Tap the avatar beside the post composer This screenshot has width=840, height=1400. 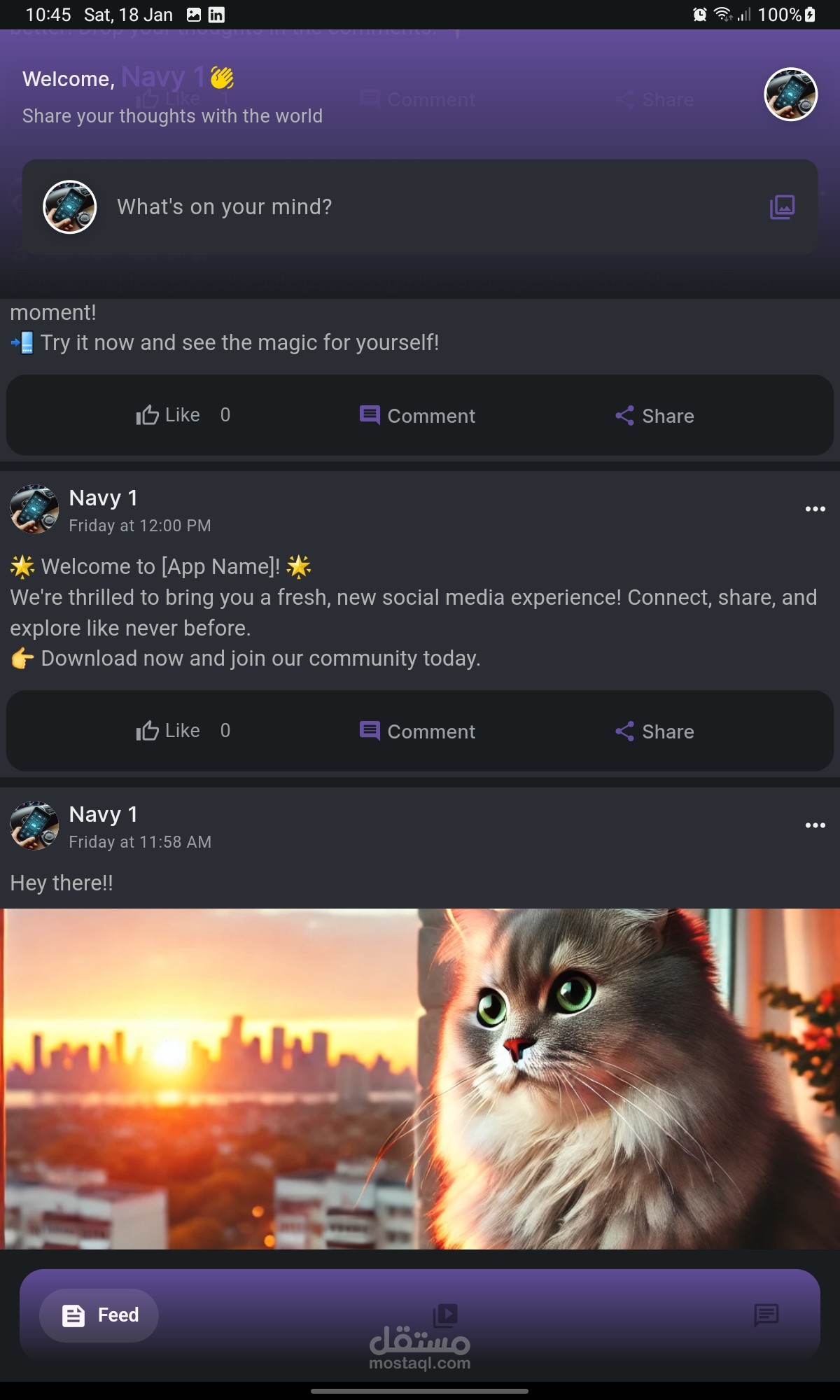69,207
